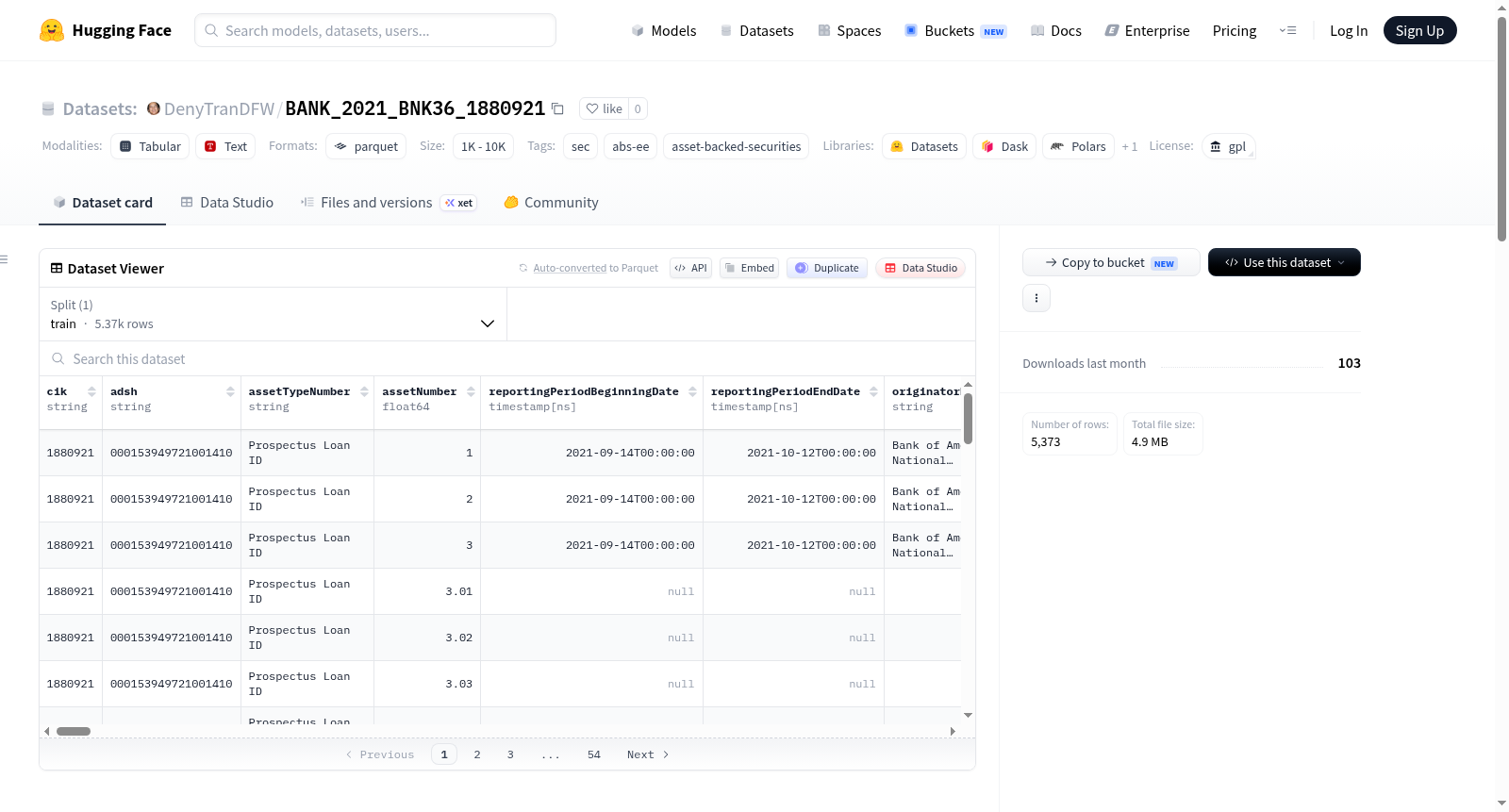Screen dimensions: 1509x812
Task: Open the gpl license tag
Action: pyautogui.click(x=1228, y=146)
